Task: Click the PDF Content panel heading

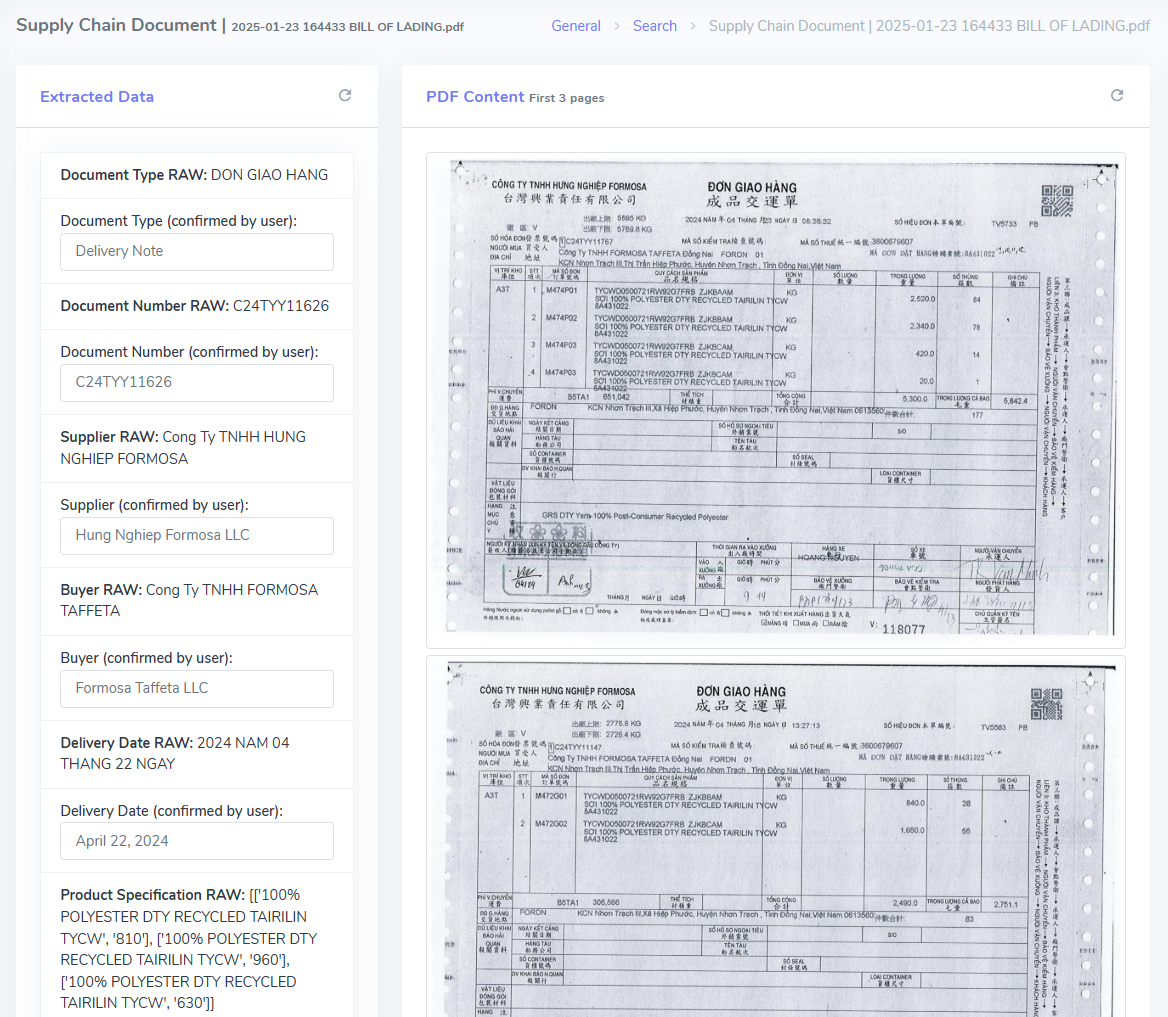Action: [x=475, y=97]
